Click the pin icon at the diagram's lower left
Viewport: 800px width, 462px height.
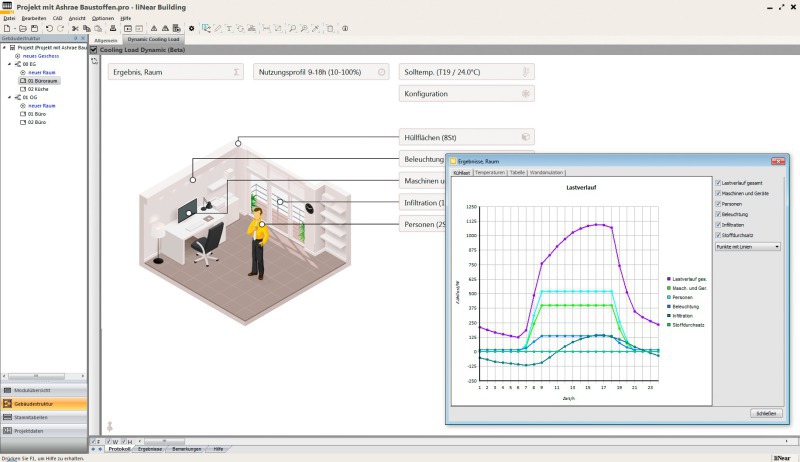pyautogui.click(x=109, y=426)
